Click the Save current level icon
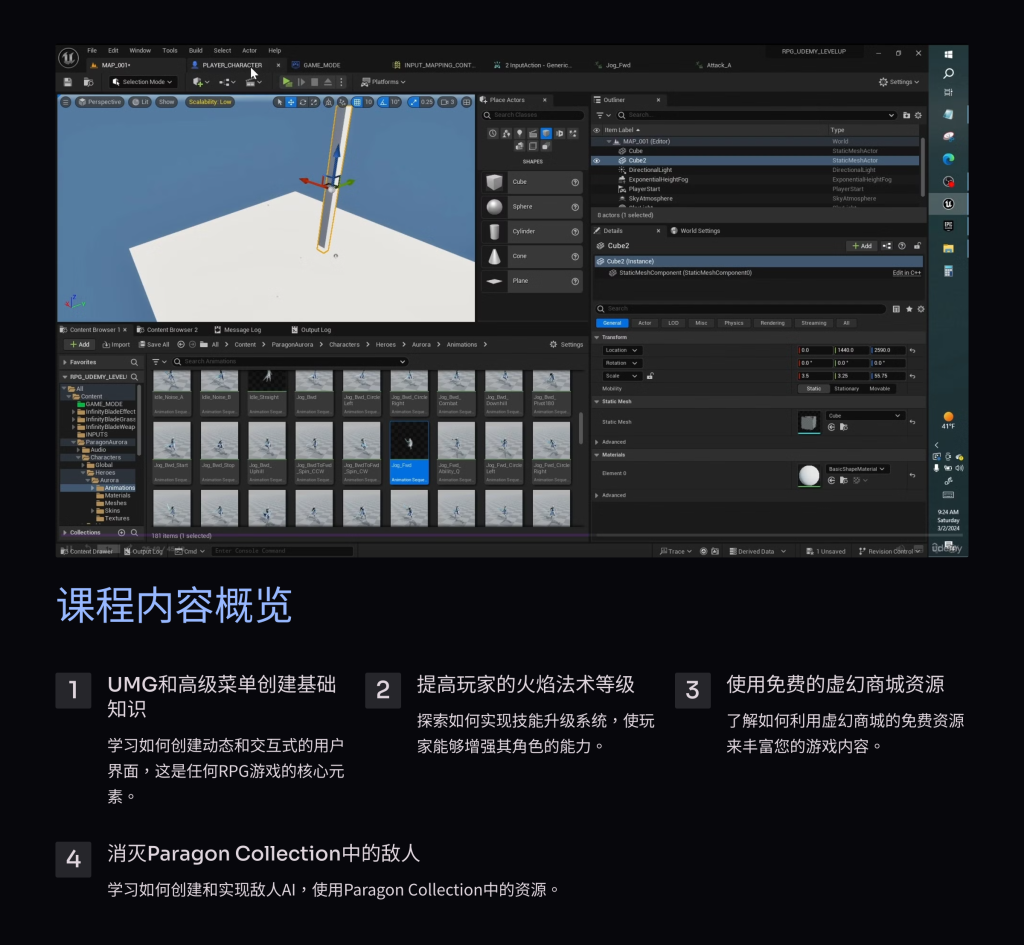Screen dimensions: 1024x945 67,82
